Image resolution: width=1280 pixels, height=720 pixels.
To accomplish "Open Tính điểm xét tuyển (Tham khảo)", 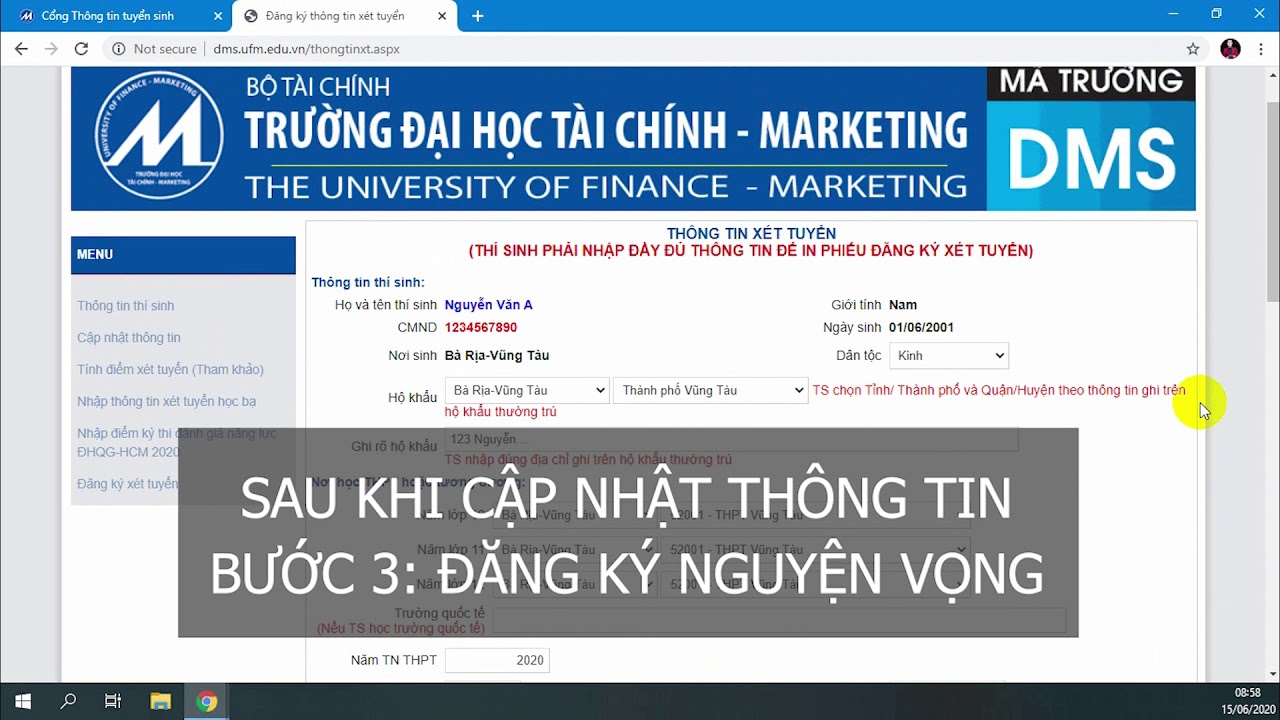I will coord(171,370).
